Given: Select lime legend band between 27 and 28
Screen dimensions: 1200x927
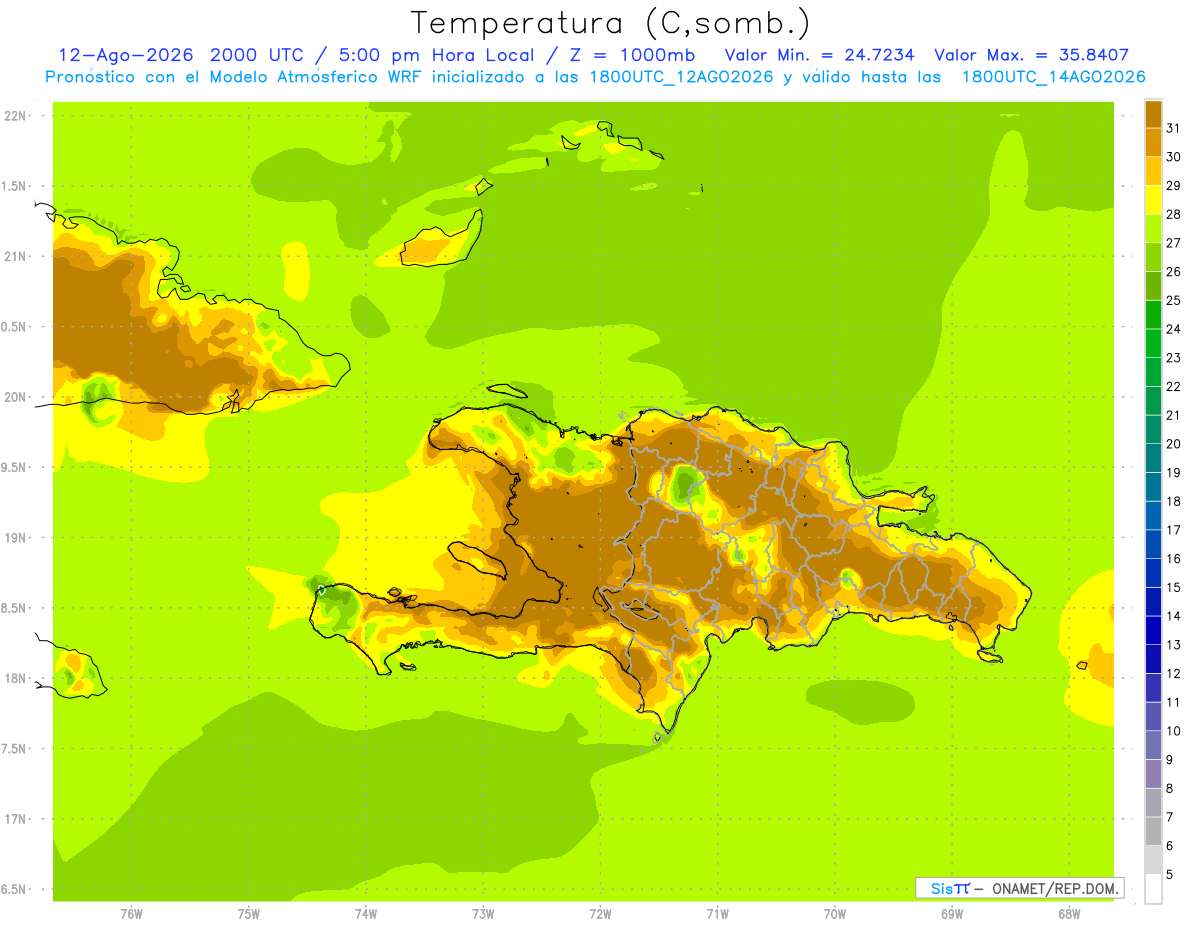Looking at the screenshot, I should (1153, 228).
